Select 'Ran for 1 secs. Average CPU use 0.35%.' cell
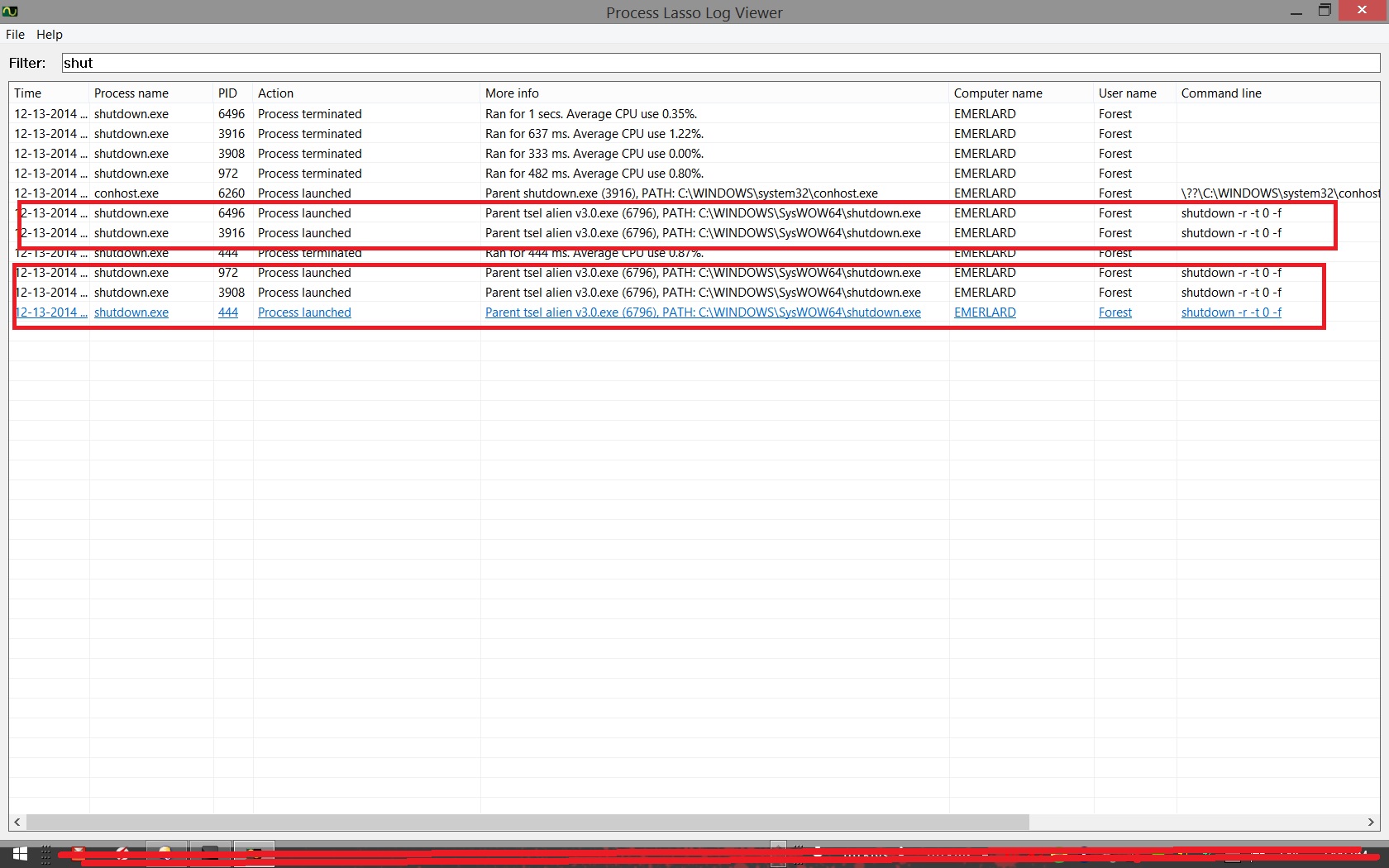This screenshot has width=1389, height=868. [591, 114]
